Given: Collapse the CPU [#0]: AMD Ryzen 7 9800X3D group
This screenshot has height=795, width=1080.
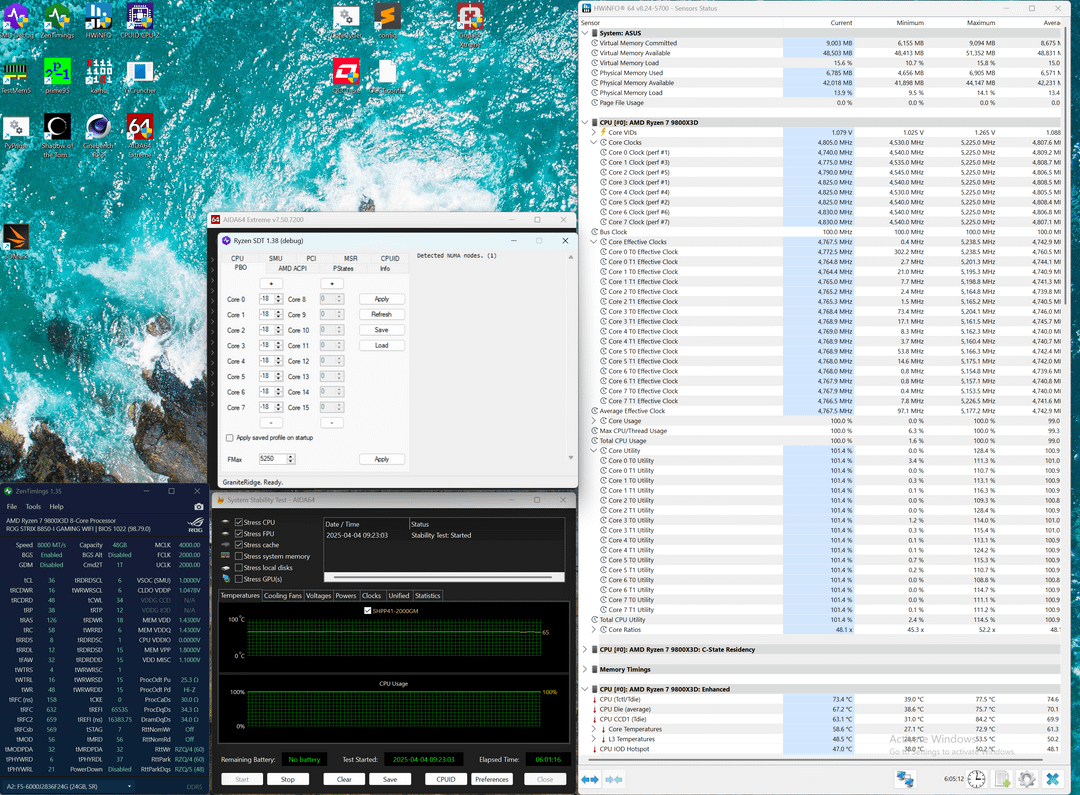Looking at the screenshot, I should pos(585,123).
